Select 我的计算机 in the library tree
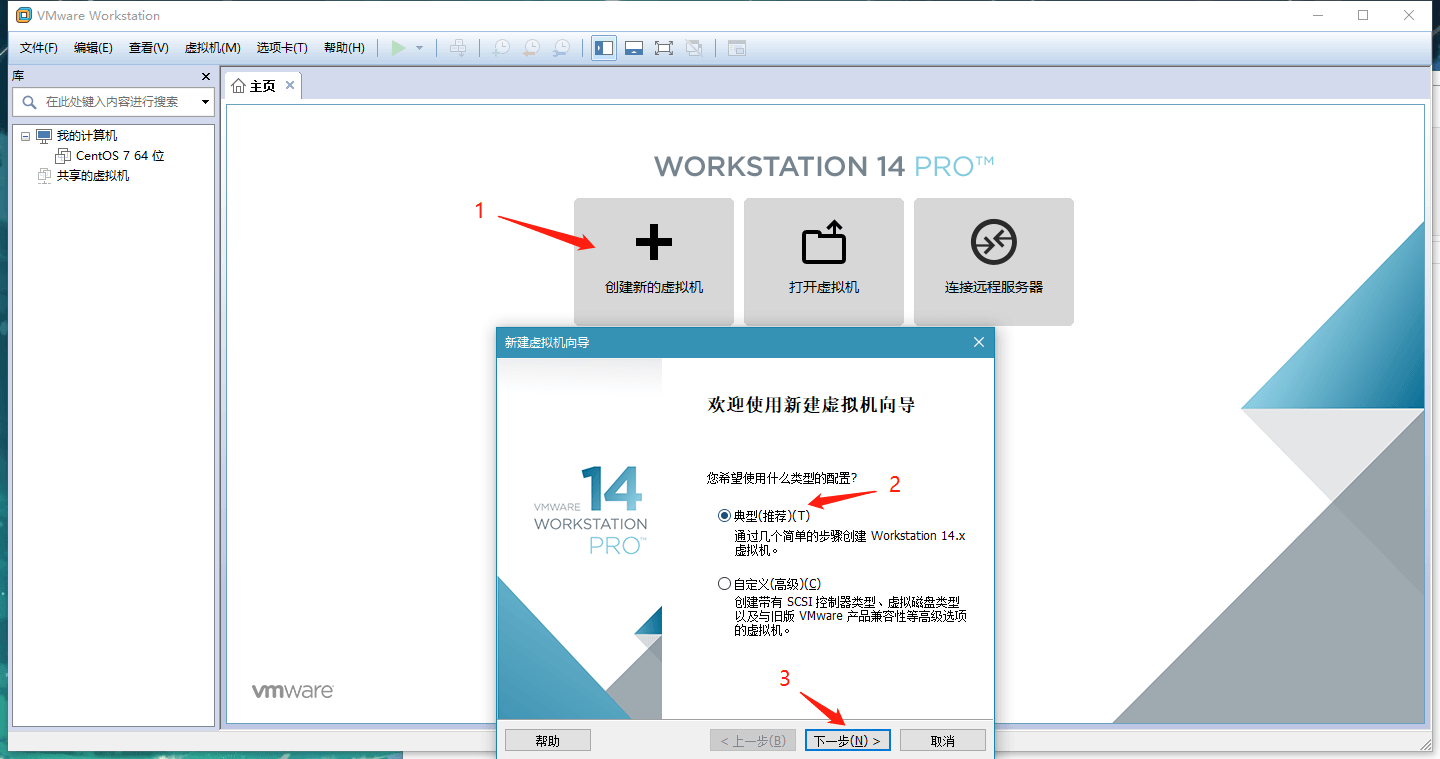This screenshot has width=1440, height=759. pos(86,136)
